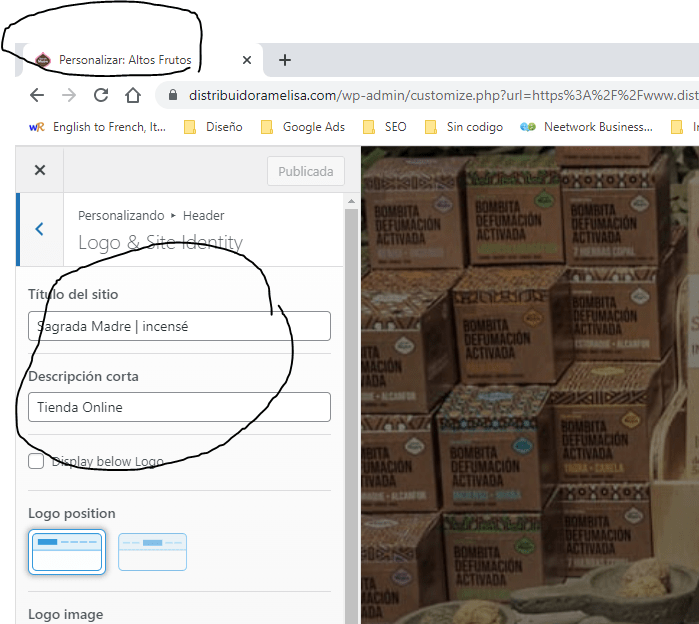Open the Sin codigo bookmarks folder
Image resolution: width=699 pixels, height=624 pixels.
(464, 127)
